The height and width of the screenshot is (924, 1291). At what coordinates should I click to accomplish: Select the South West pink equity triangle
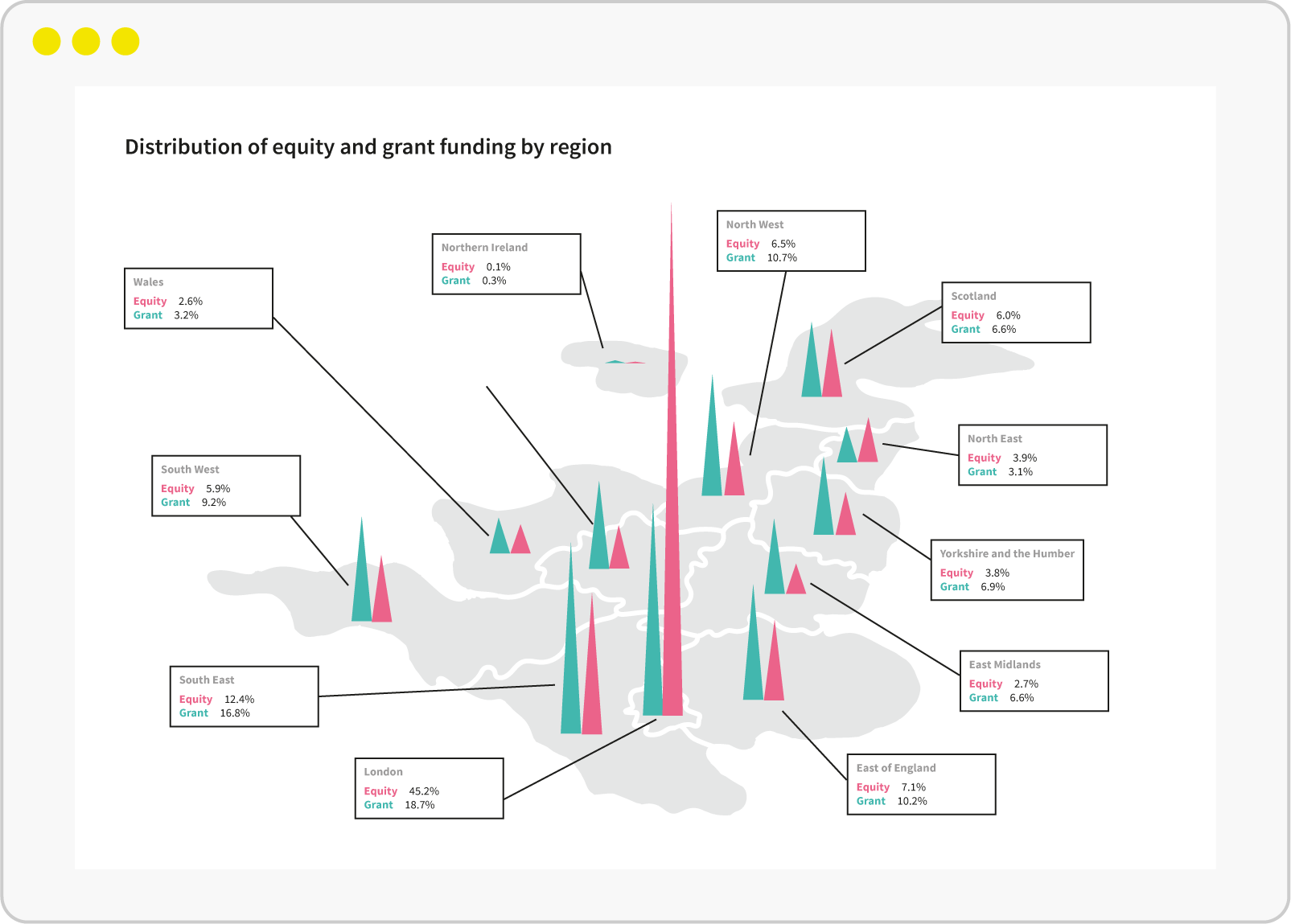(x=381, y=599)
